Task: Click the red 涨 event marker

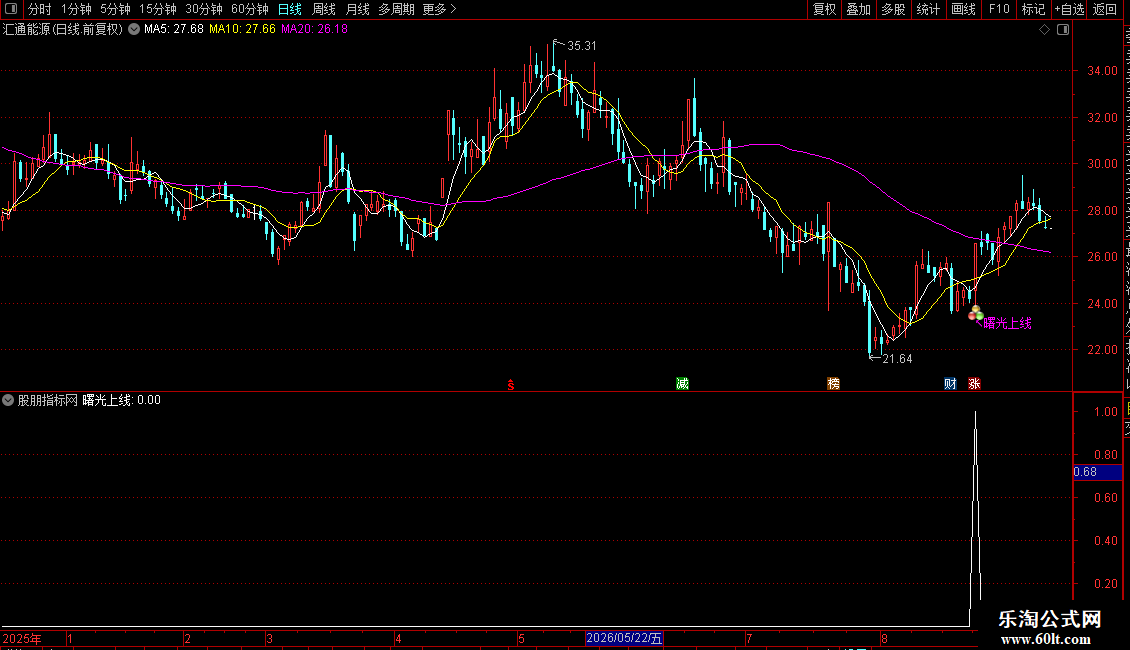Action: point(974,383)
